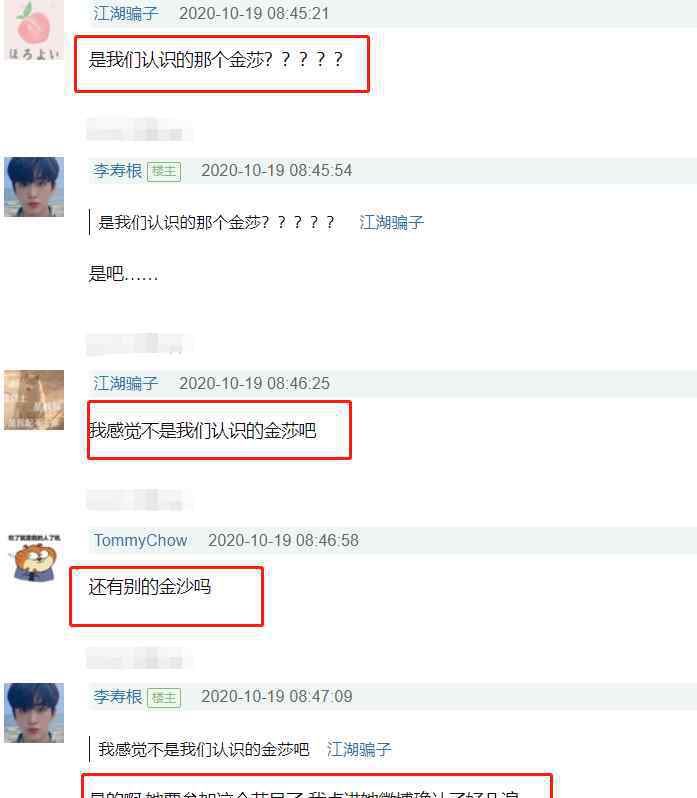Click 楼主 badge on the 08:45:54 post
This screenshot has width=697, height=798.
164,171
